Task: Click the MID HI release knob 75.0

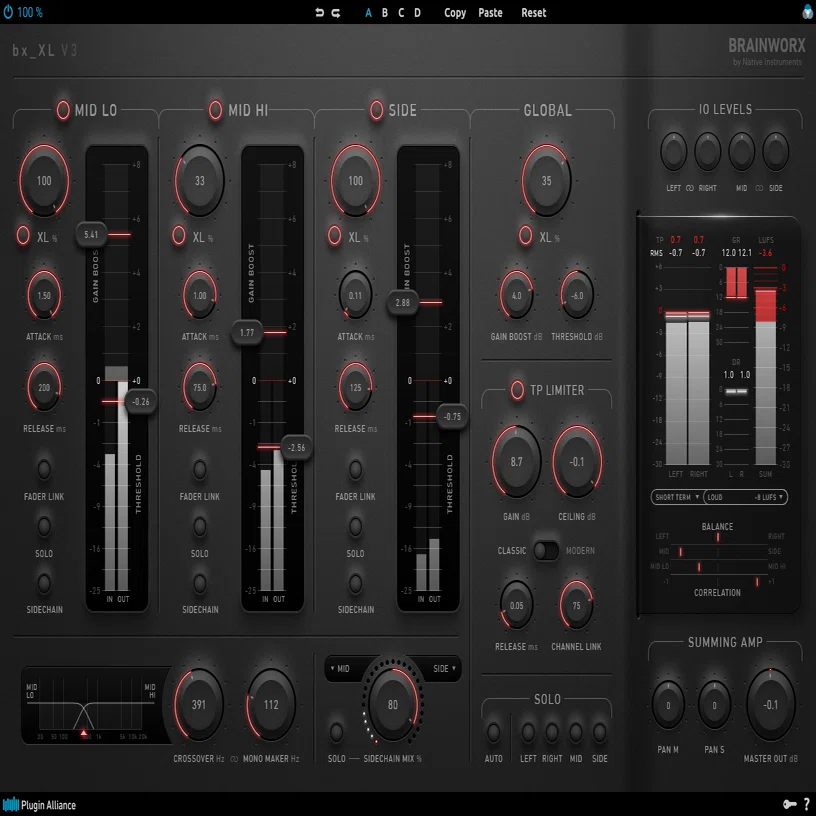Action: [x=200, y=387]
